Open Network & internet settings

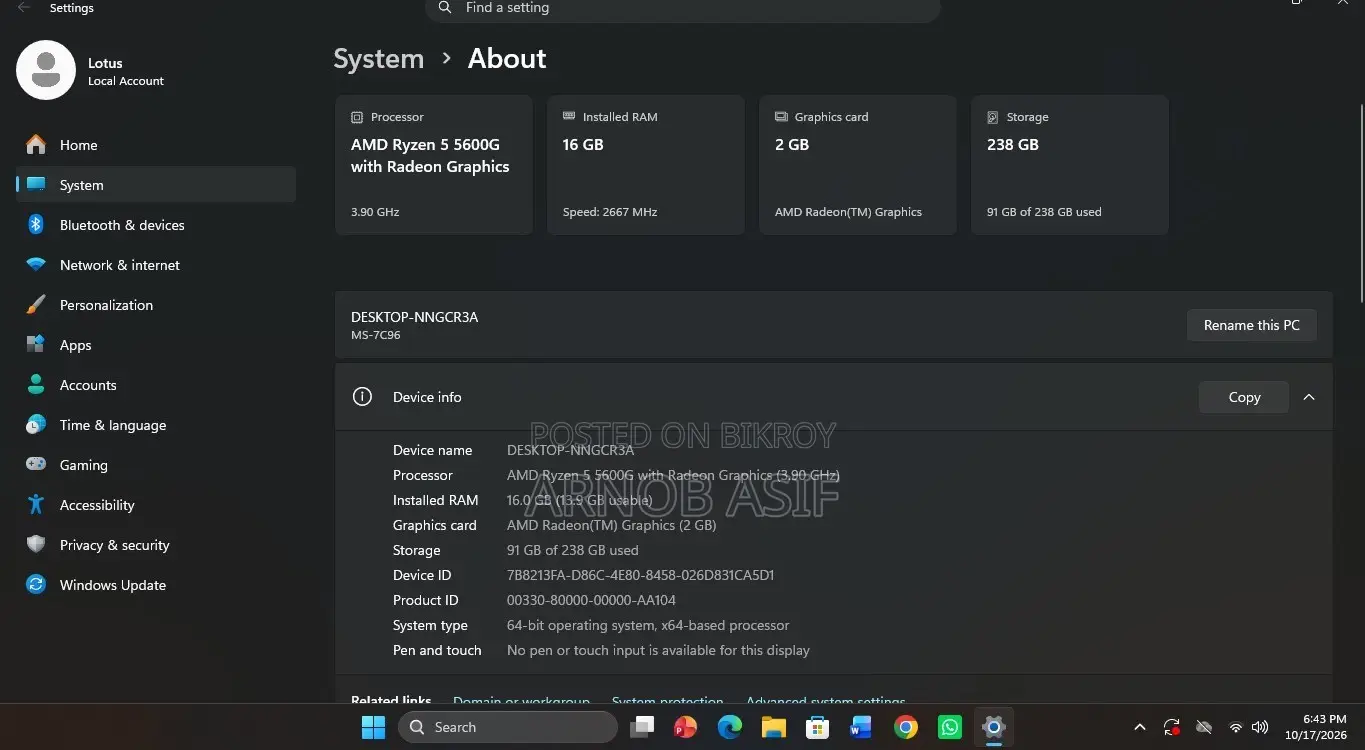coord(156,265)
